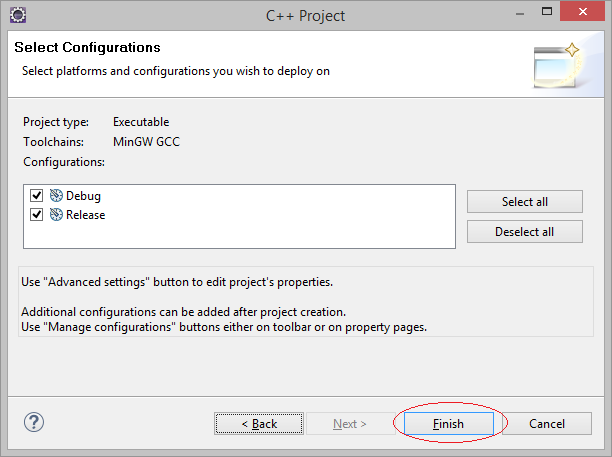The height and width of the screenshot is (457, 612).
Task: Maximize the C++ Project dialog
Action: click(x=547, y=12)
